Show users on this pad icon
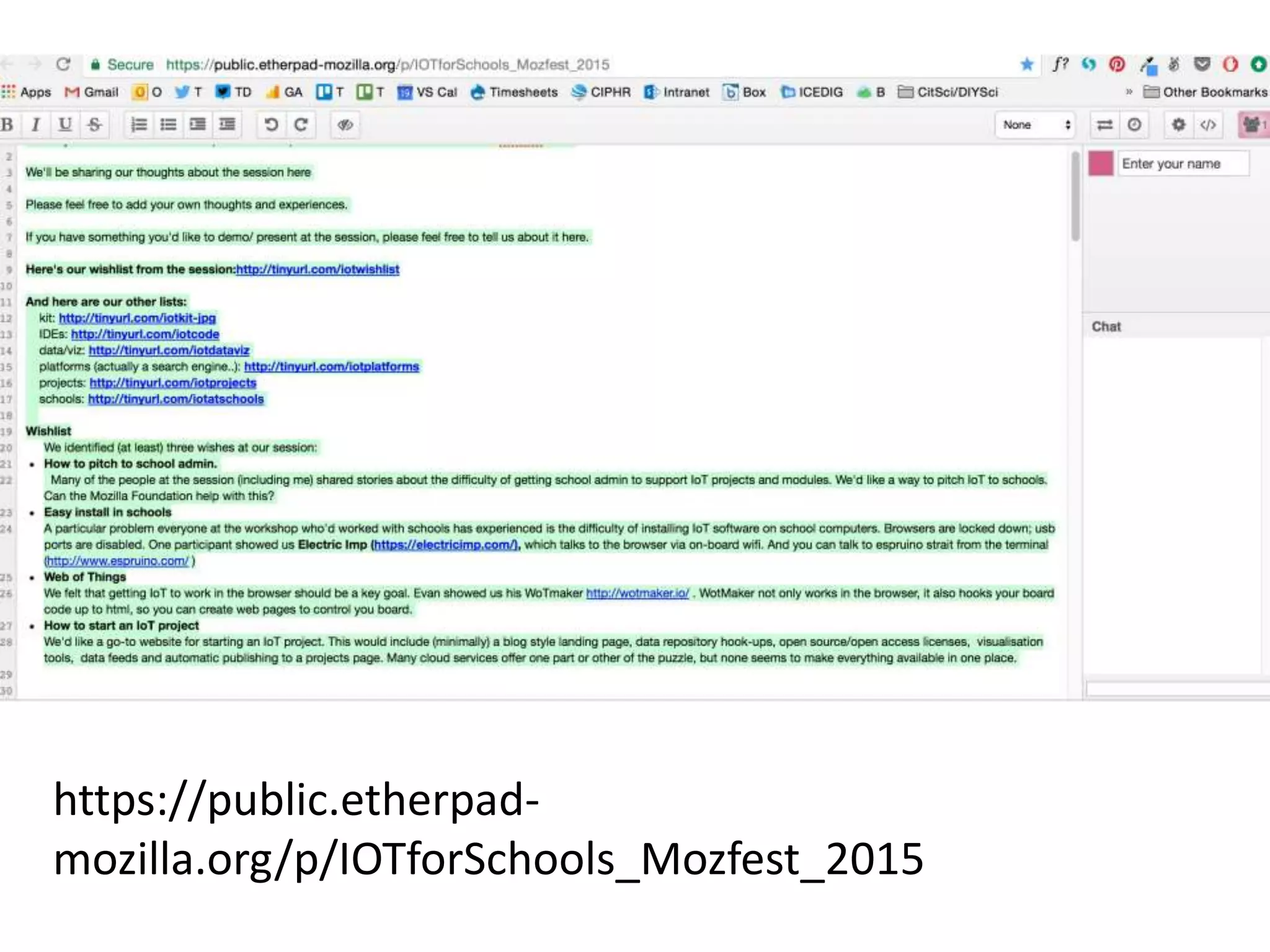This screenshot has height=952, width=1270. (x=1254, y=125)
